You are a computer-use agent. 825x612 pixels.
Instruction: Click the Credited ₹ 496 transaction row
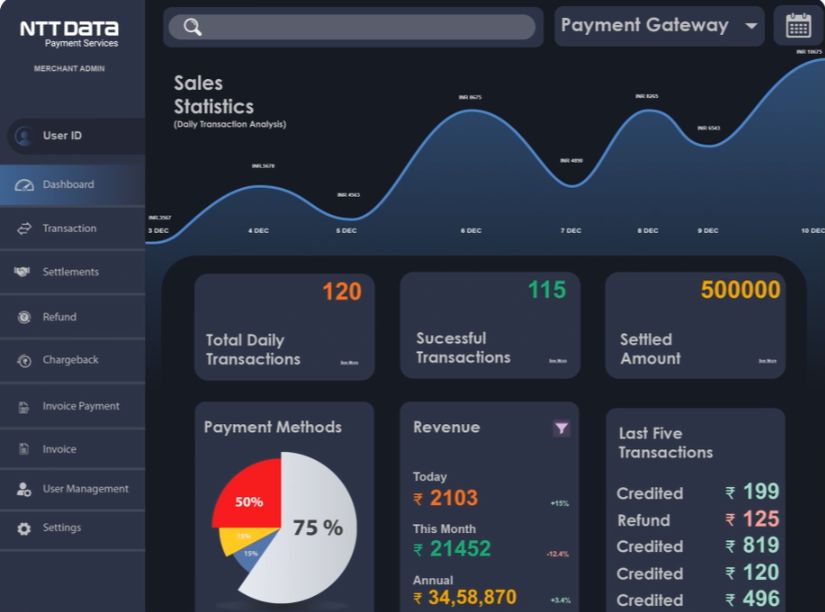click(698, 599)
